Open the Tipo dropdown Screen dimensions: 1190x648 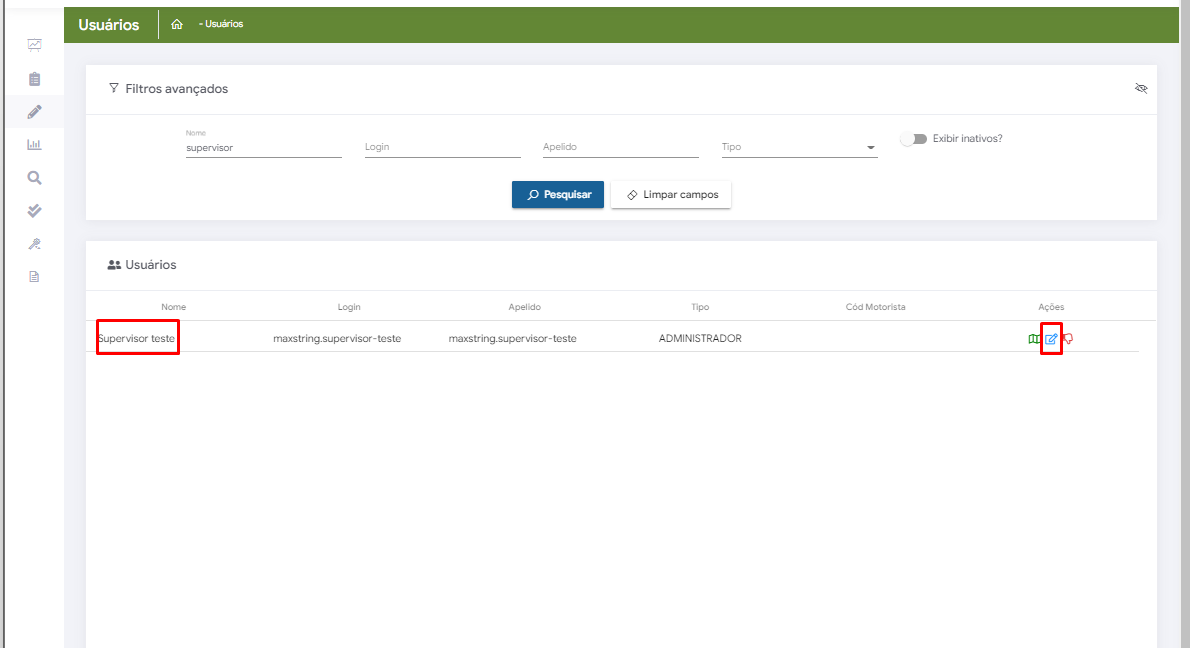[x=798, y=148]
